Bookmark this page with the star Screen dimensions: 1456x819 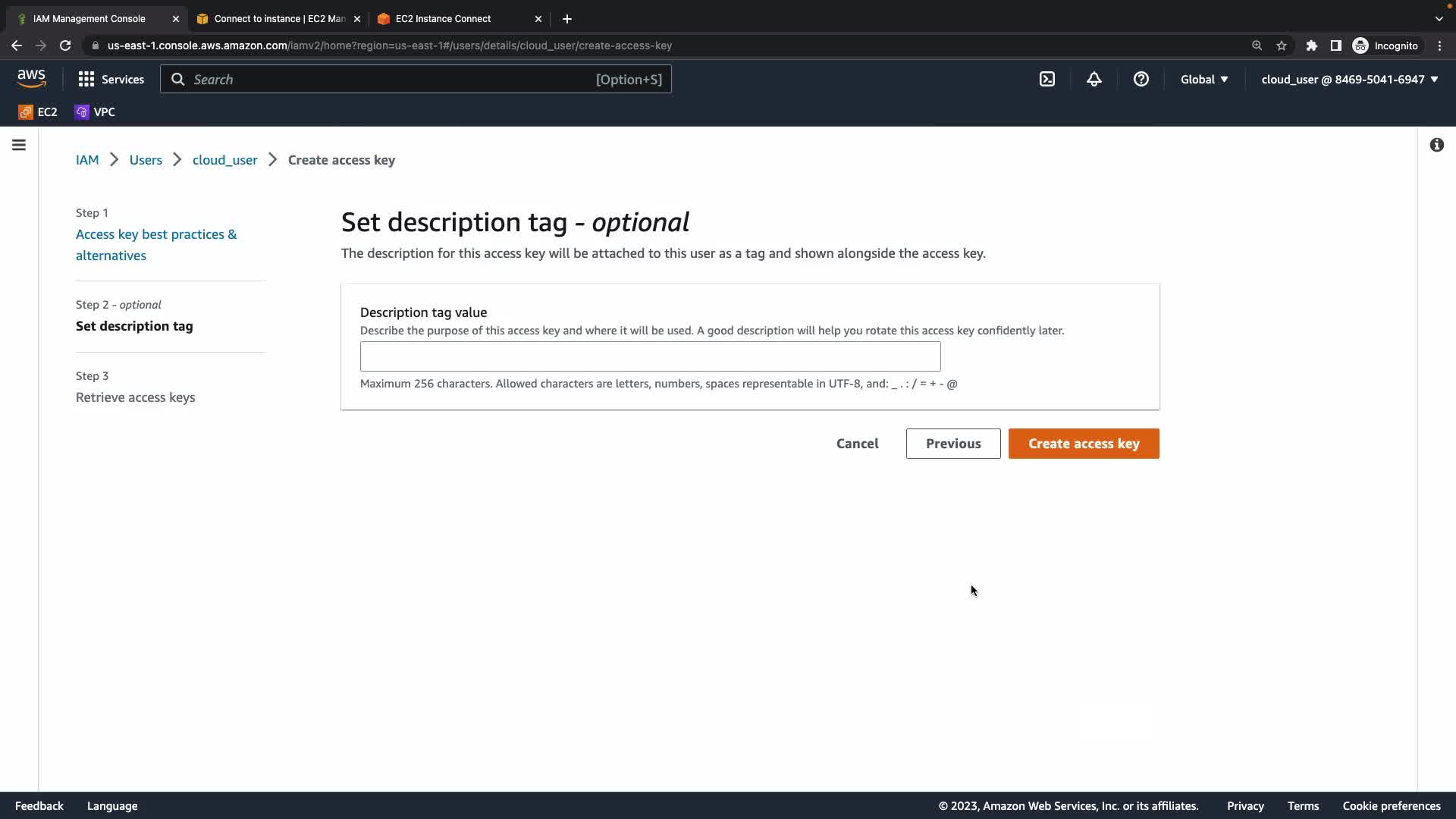click(x=1281, y=45)
